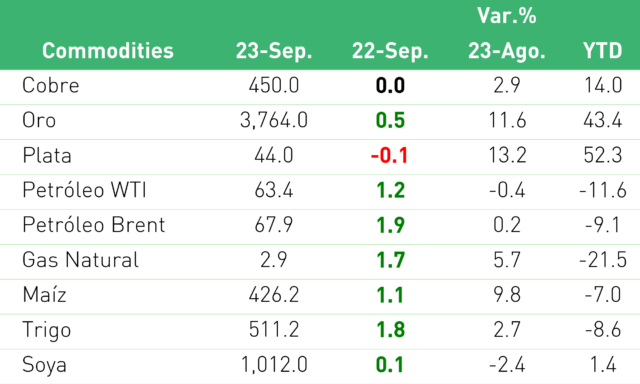Click the Var.% header label
This screenshot has height=384, width=640.
click(507, 16)
